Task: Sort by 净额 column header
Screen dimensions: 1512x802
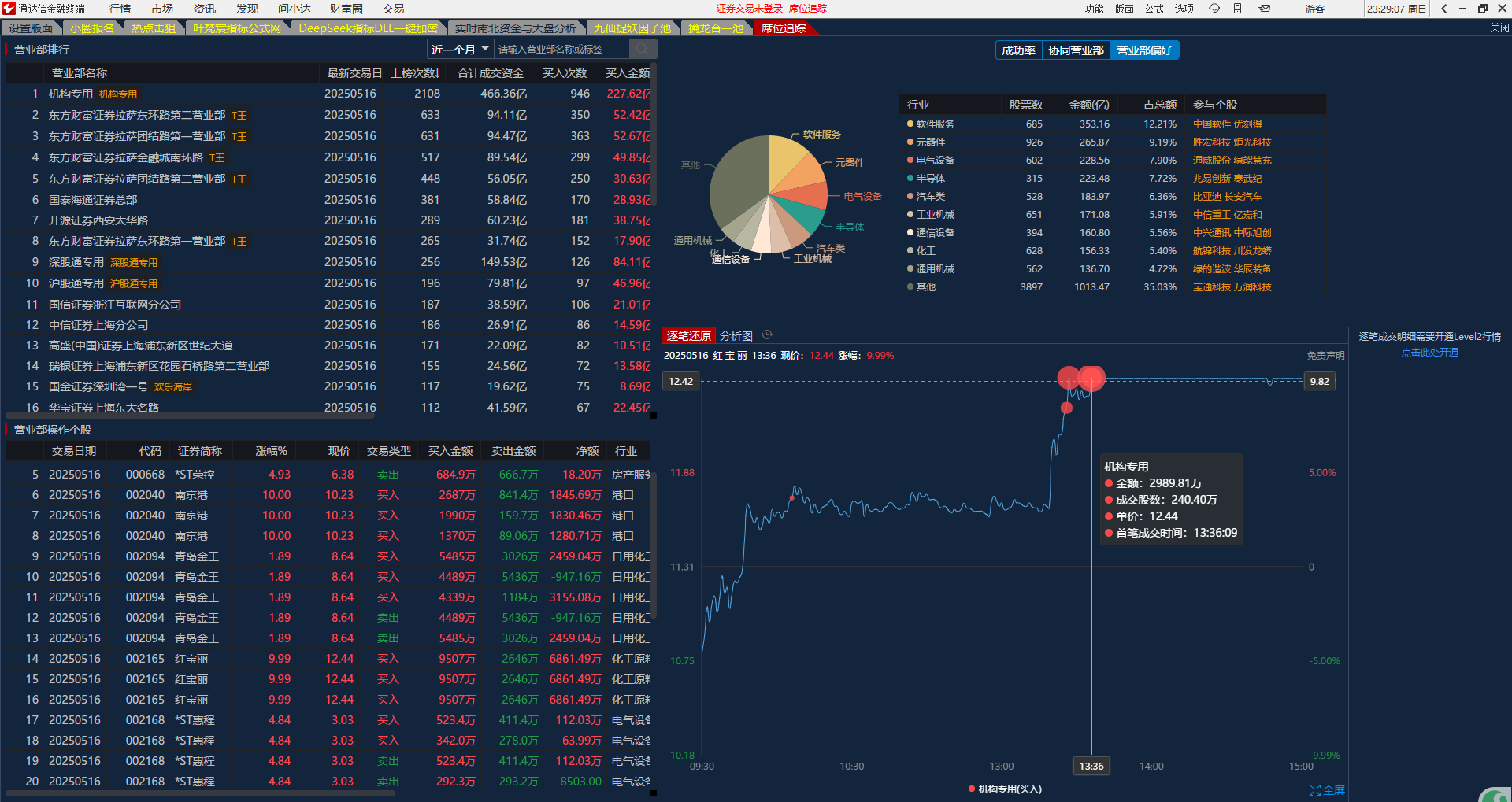Action: click(x=587, y=451)
